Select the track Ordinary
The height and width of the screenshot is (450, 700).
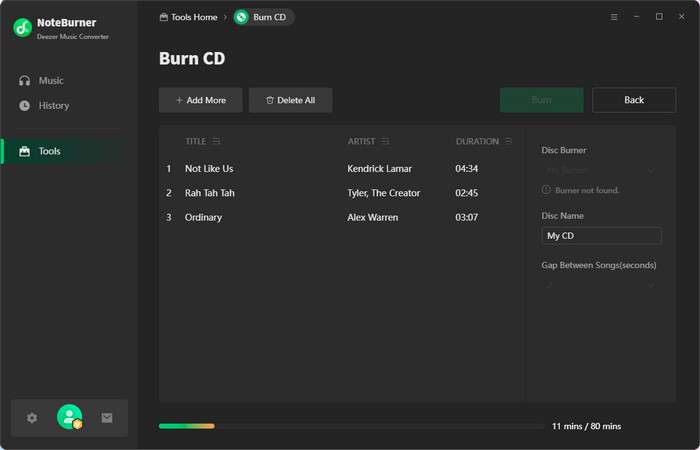tap(203, 217)
